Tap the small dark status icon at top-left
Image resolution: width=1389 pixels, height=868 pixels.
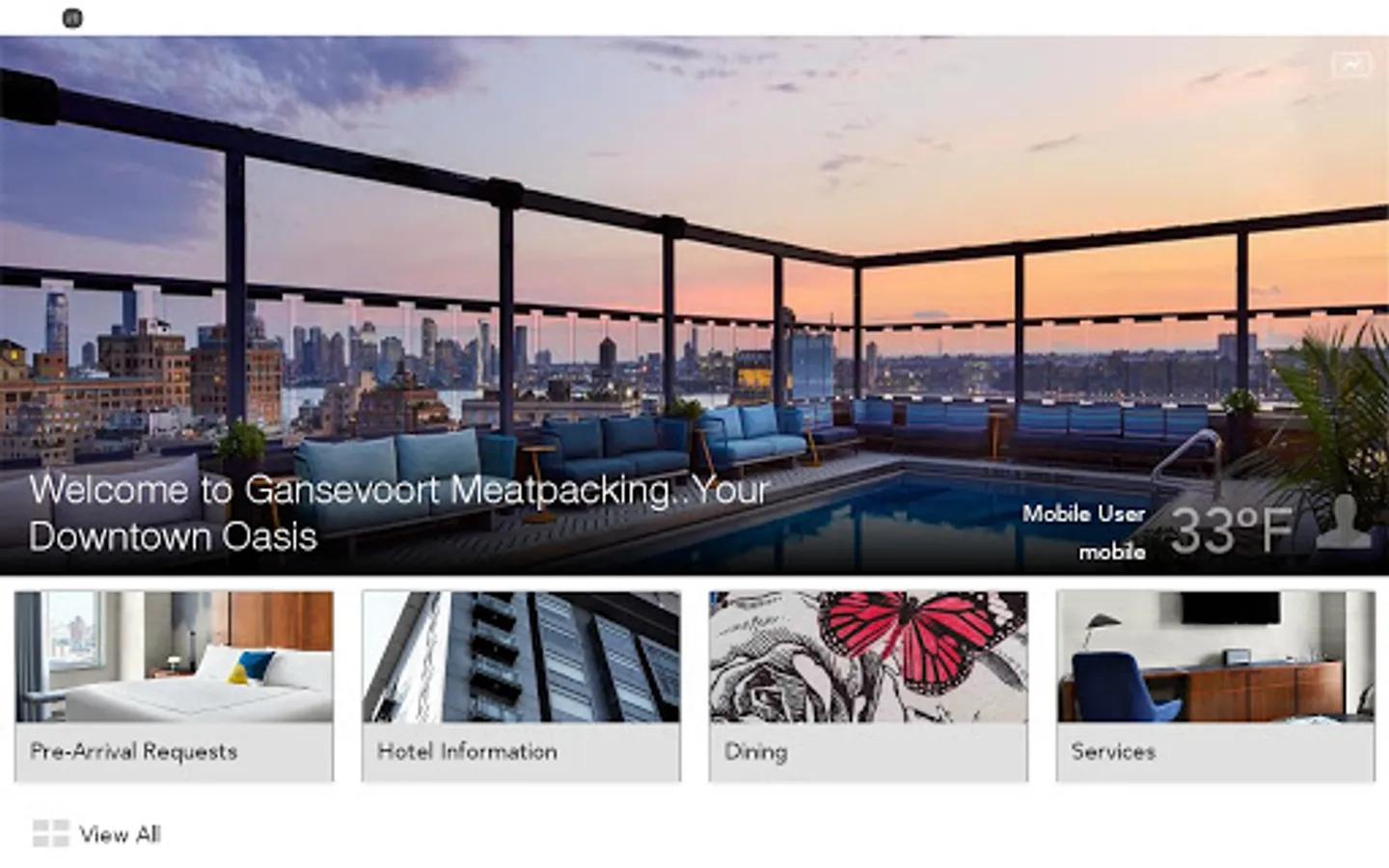pos(72,17)
